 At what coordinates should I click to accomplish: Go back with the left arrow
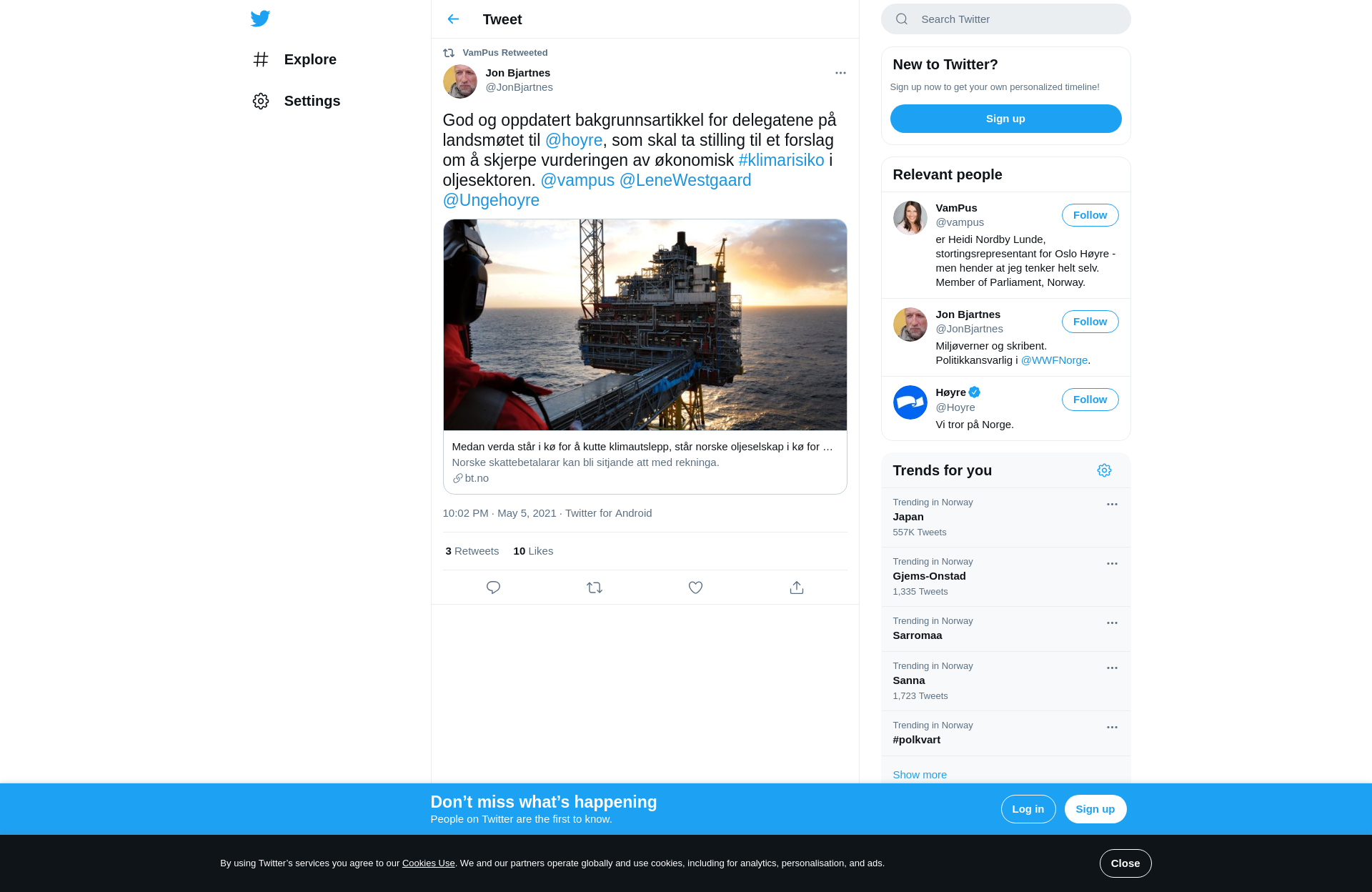(453, 19)
